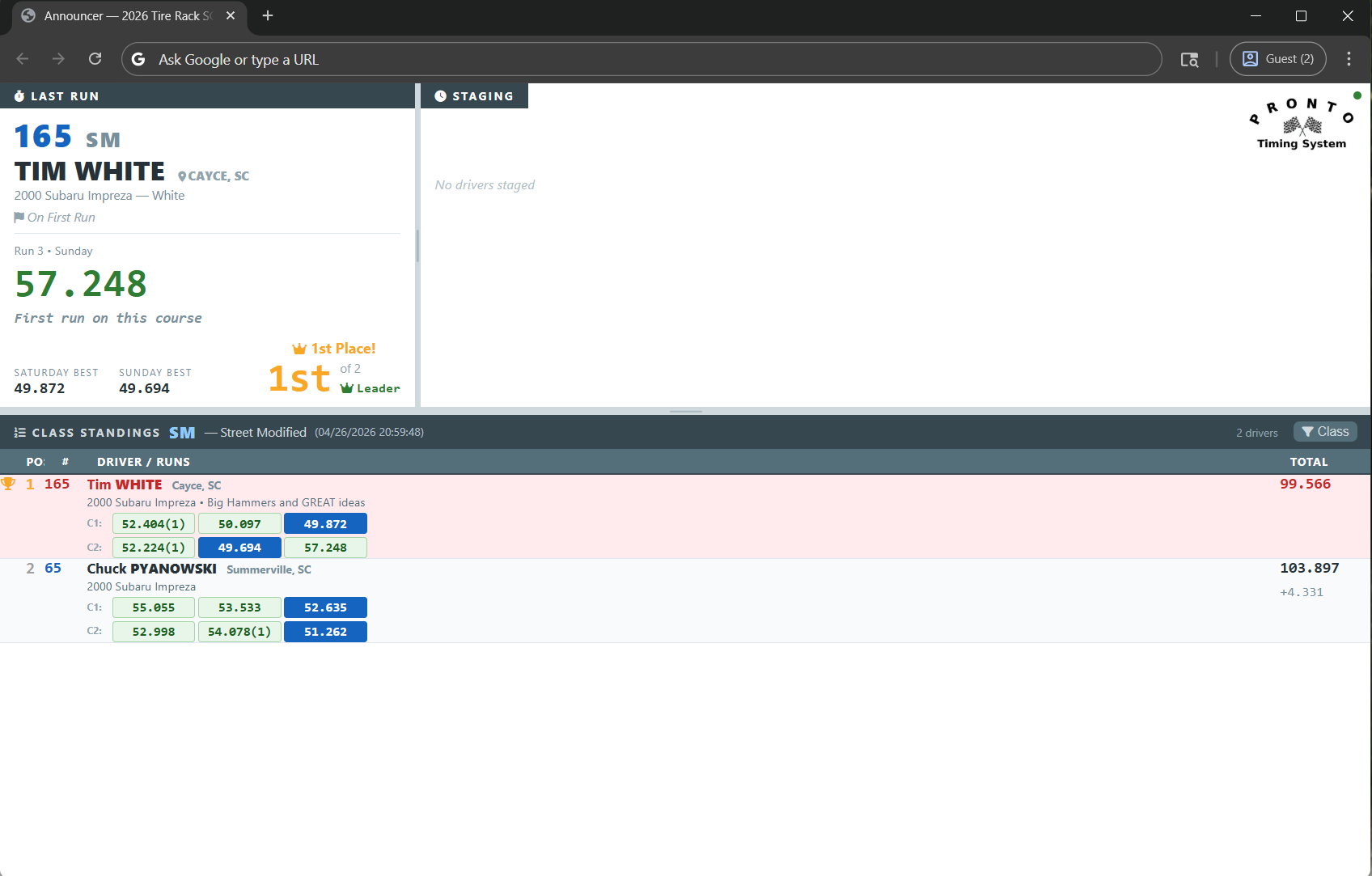The image size is (1372, 876).
Task: Reload the page with the refresh button
Action: click(x=95, y=59)
